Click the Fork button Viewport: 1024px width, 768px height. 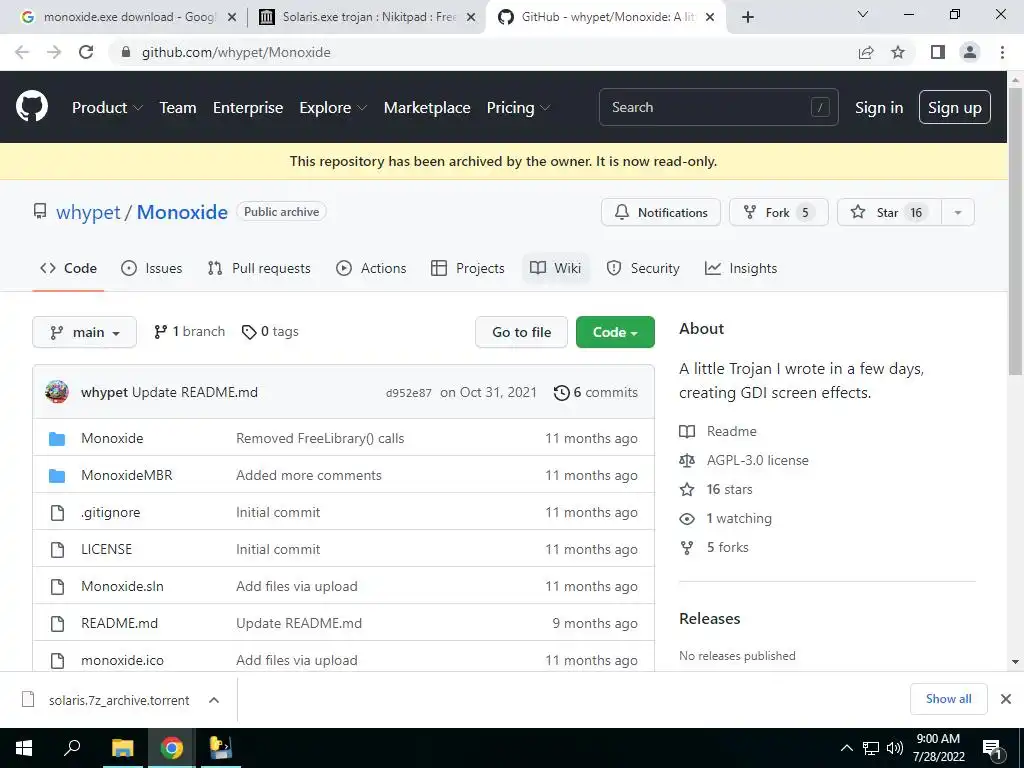tap(779, 212)
